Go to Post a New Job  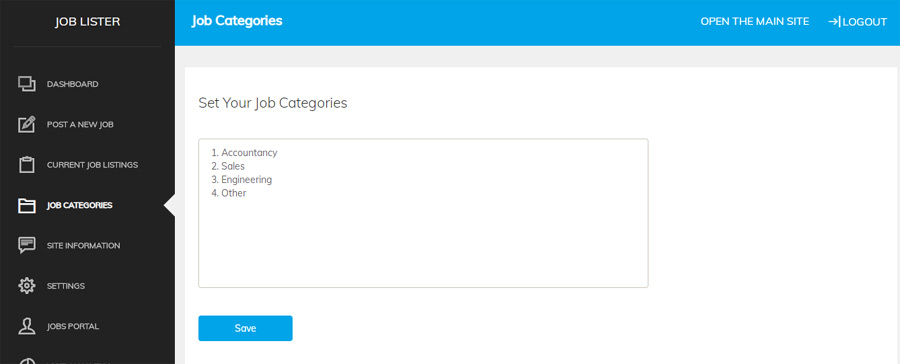[x=80, y=125]
